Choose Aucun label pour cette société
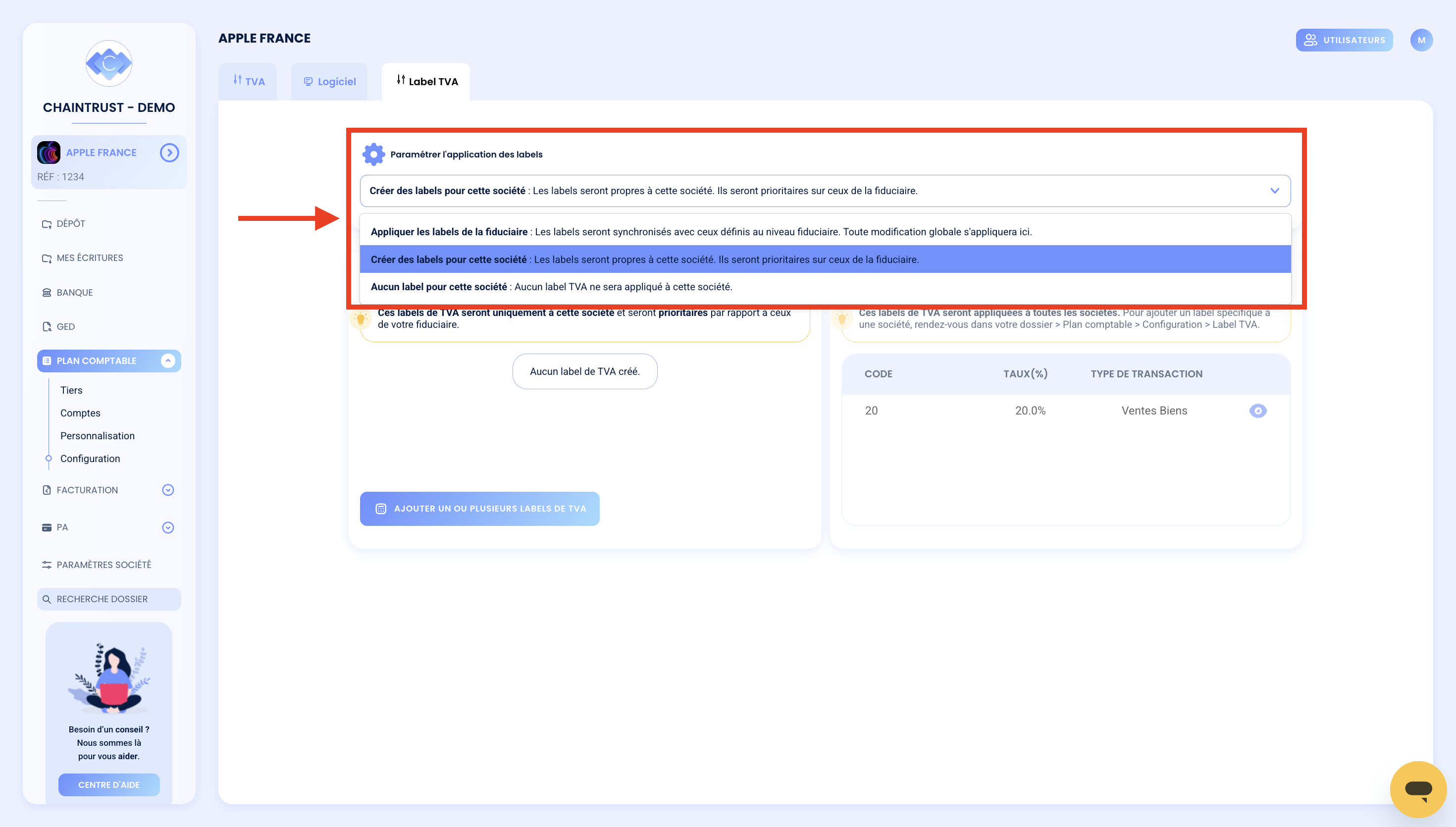 [x=825, y=287]
